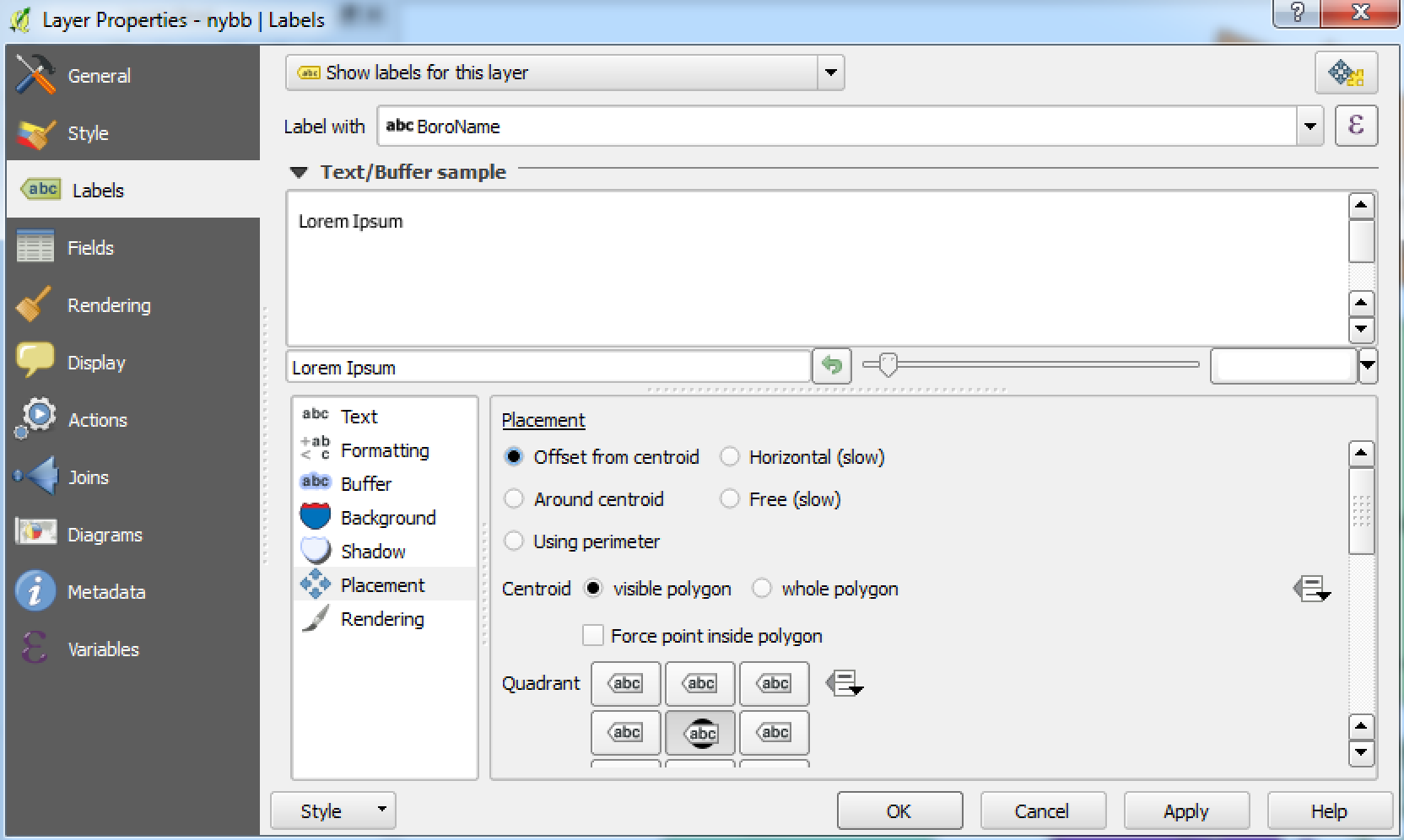The image size is (1404, 840).
Task: Collapse the Text/Buffer sample section
Action: (299, 172)
